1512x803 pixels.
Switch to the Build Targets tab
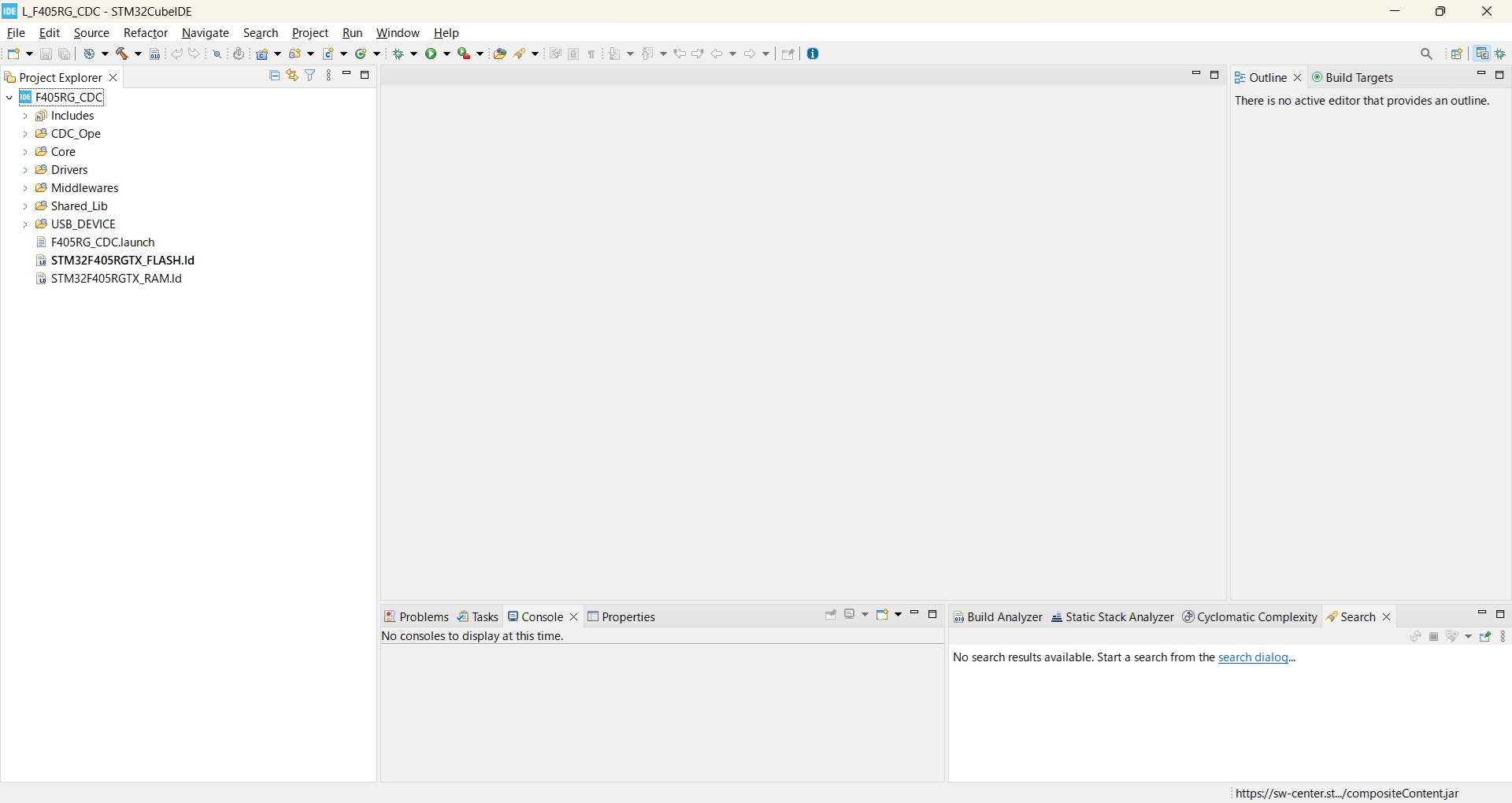pyautogui.click(x=1353, y=78)
